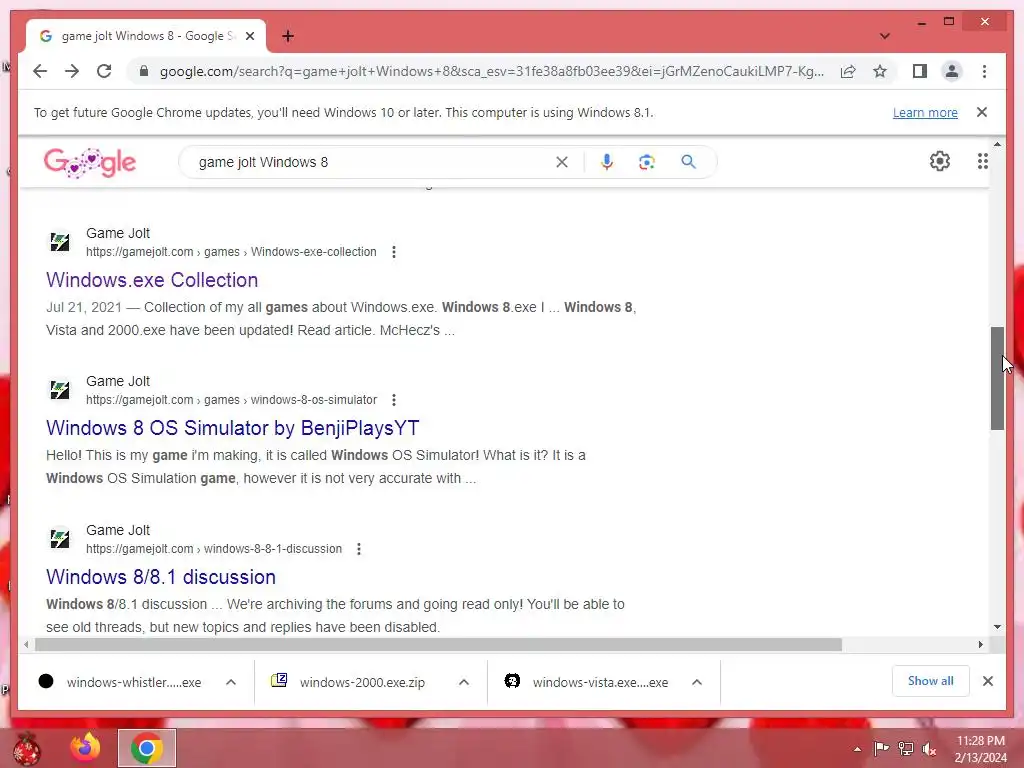
Task: Close the game jolt Windows 8 tab
Action: click(249, 36)
